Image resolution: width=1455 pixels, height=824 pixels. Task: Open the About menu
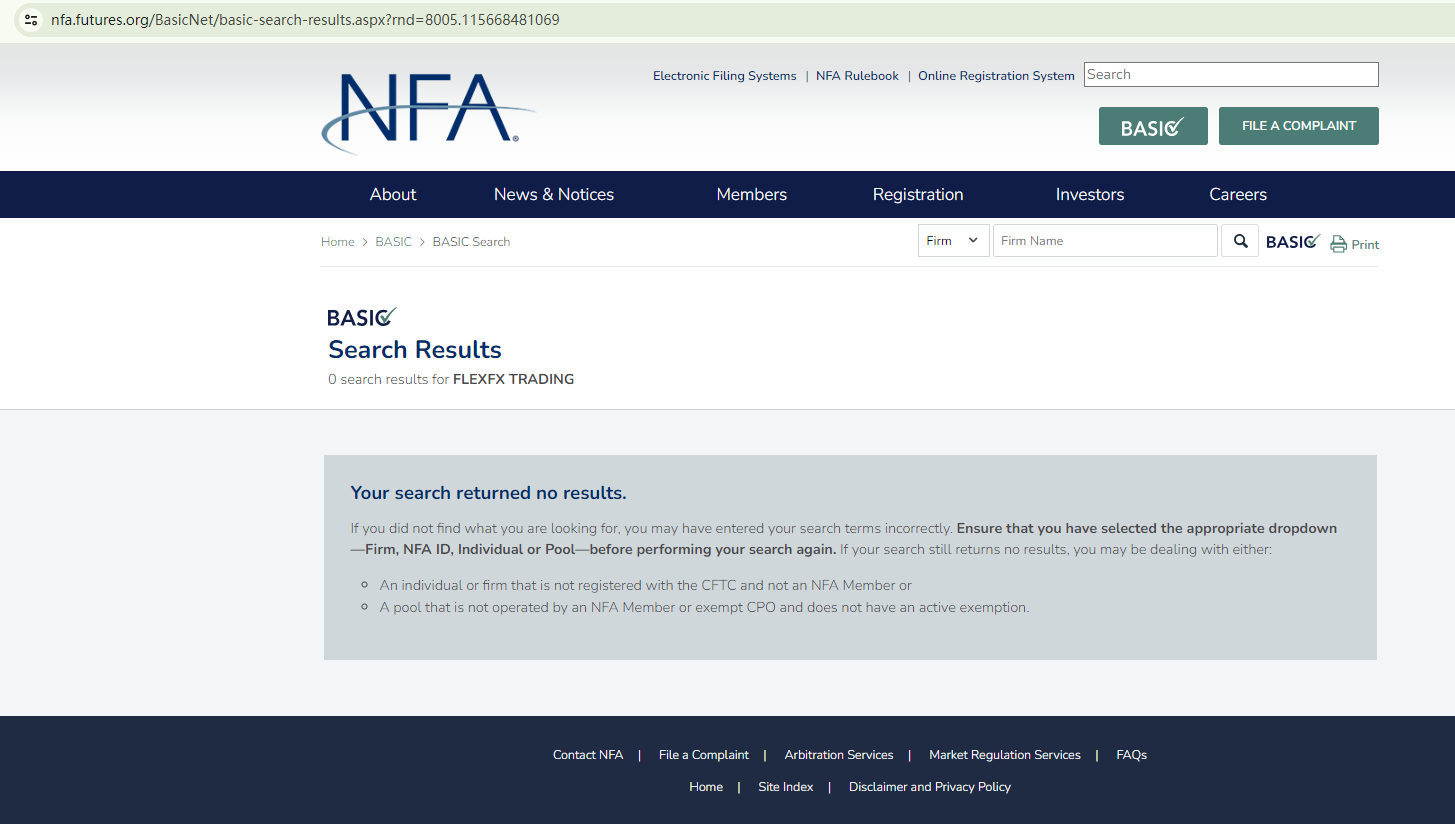pos(393,195)
